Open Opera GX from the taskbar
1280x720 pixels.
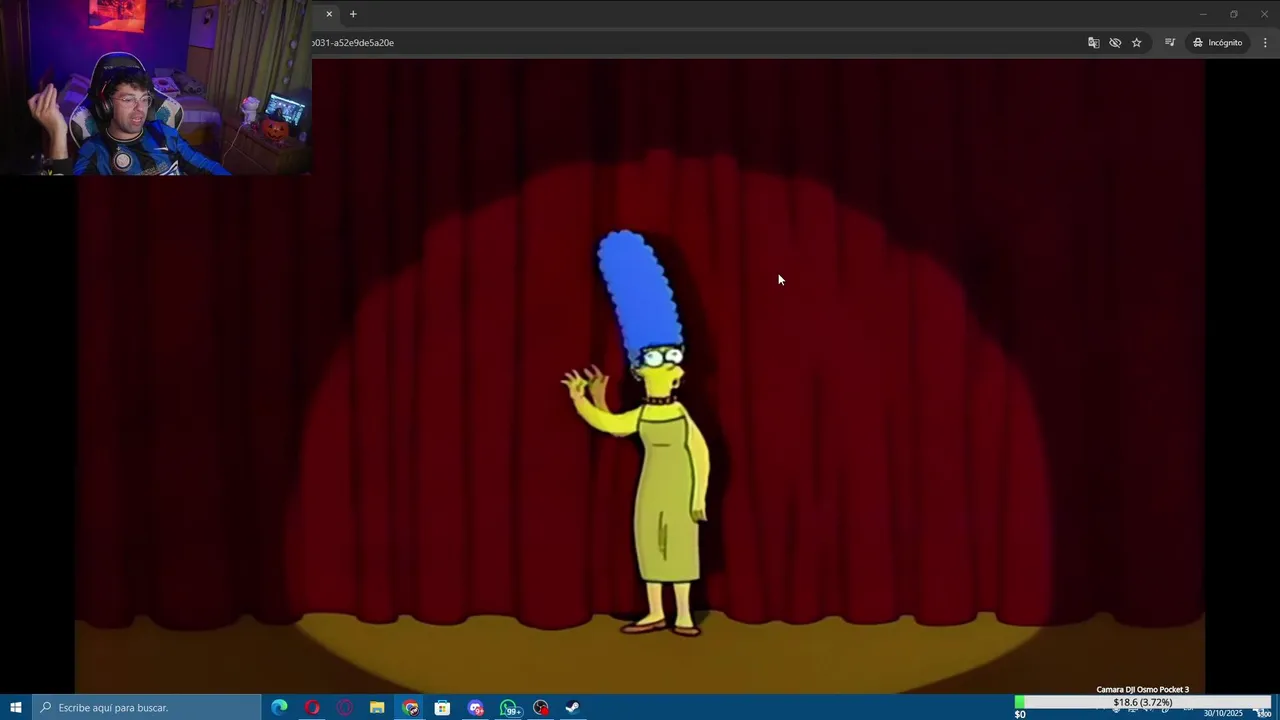click(x=345, y=707)
